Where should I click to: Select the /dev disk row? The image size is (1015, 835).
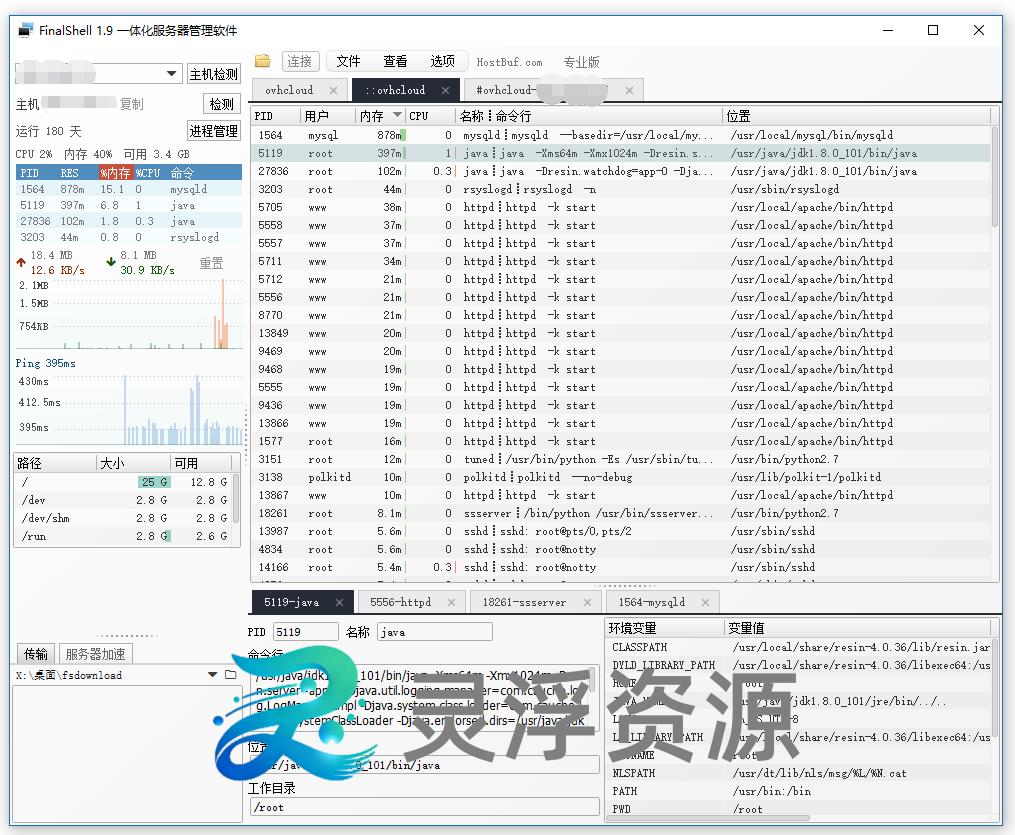(x=123, y=500)
